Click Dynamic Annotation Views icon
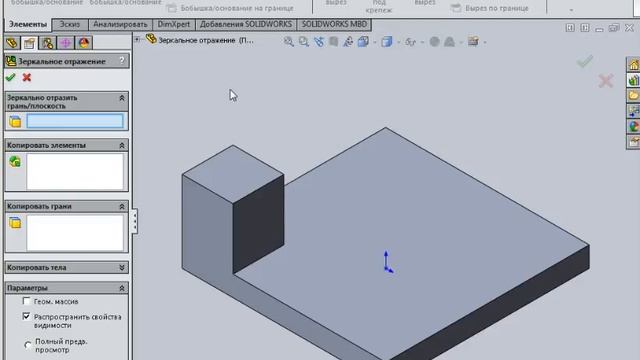The height and width of the screenshot is (360, 640). pyautogui.click(x=348, y=42)
